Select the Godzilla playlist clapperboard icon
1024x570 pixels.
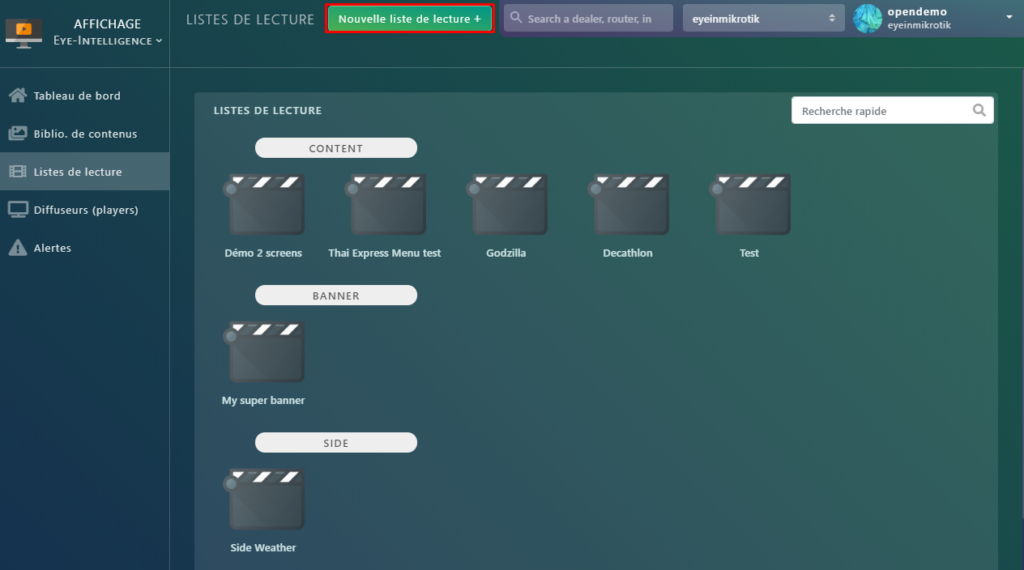click(x=508, y=205)
